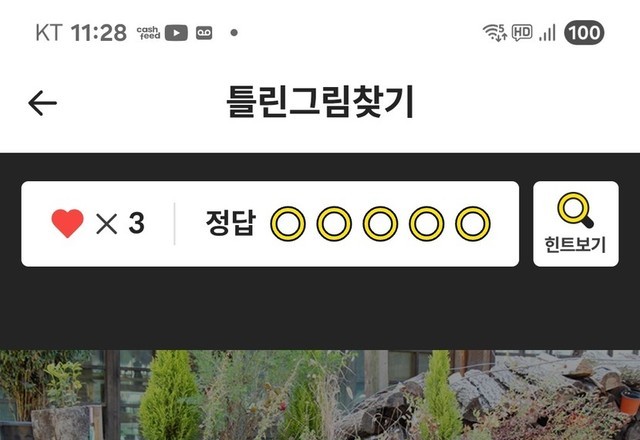Select the fourth yellow answer circle

point(427,224)
